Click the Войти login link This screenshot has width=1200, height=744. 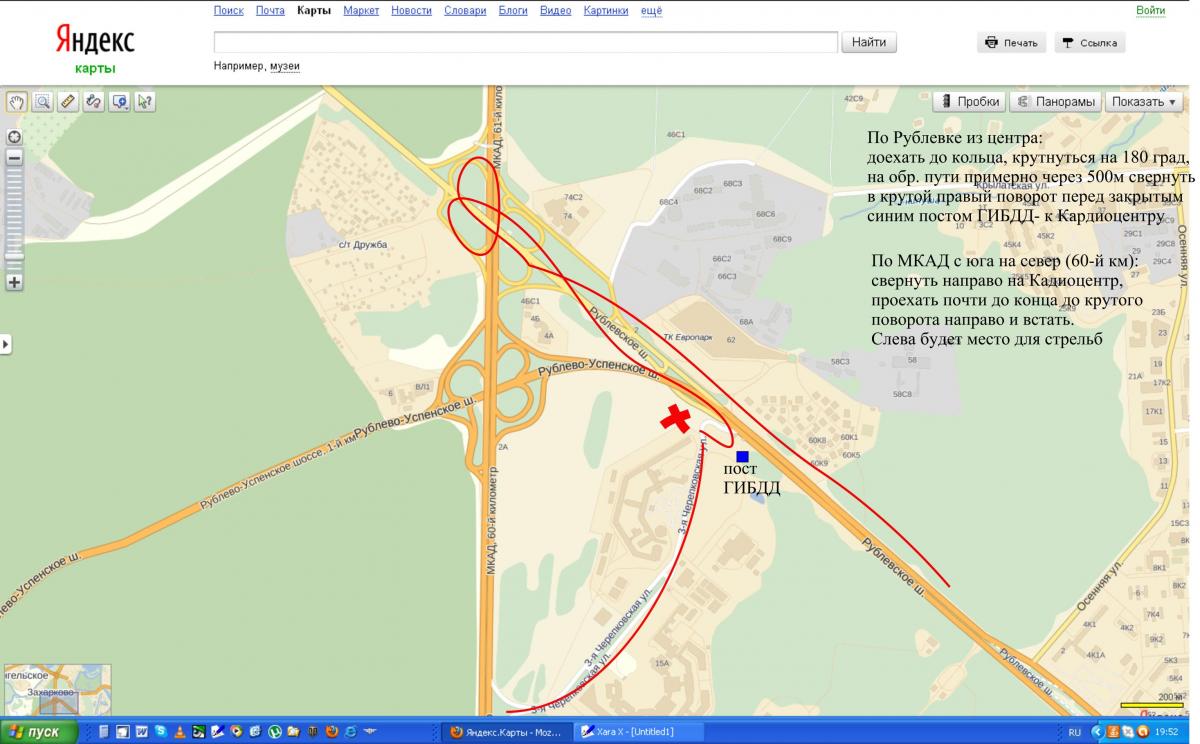click(1151, 11)
